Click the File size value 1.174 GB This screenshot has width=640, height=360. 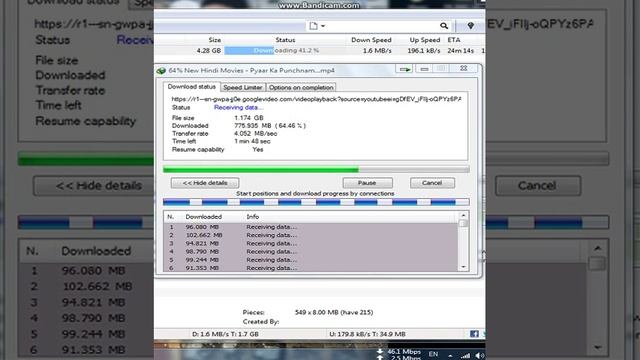(x=249, y=118)
